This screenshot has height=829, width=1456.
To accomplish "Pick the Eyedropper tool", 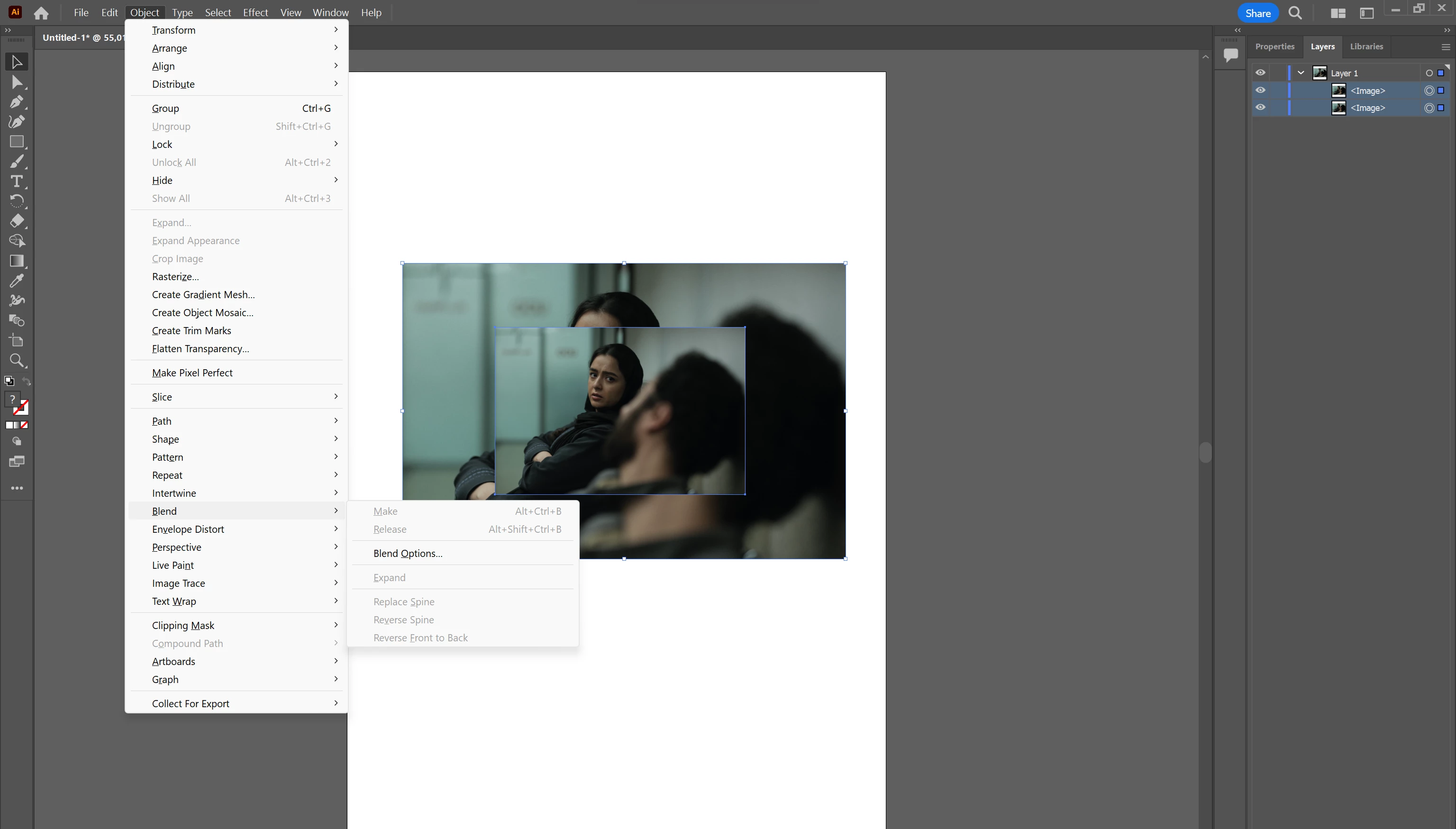I will pos(17,280).
